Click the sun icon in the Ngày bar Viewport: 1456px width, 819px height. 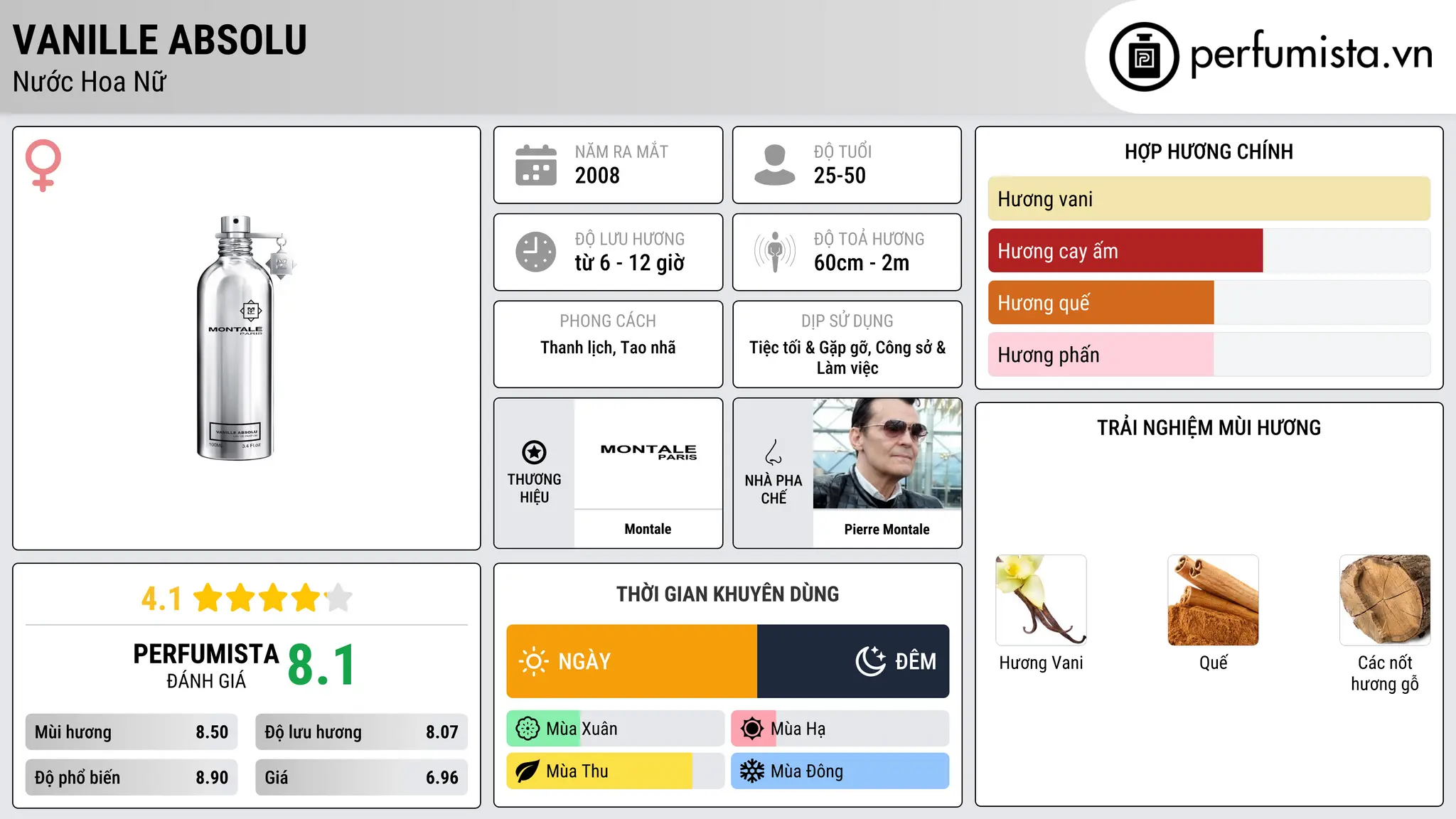tap(533, 661)
